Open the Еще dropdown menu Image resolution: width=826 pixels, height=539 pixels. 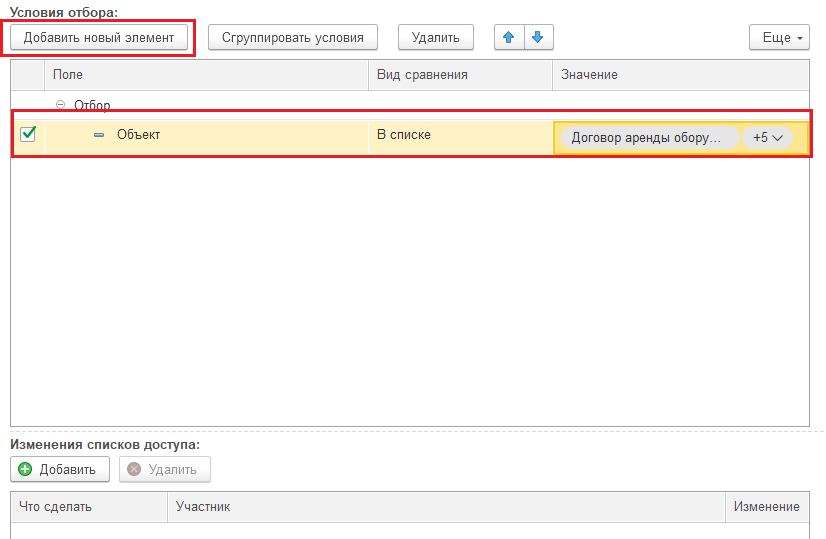point(778,38)
